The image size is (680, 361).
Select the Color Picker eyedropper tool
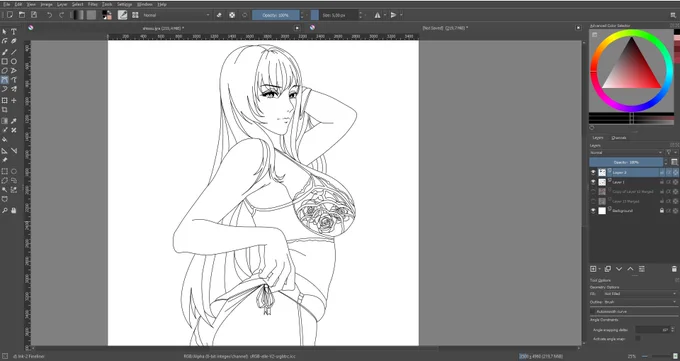click(14, 121)
